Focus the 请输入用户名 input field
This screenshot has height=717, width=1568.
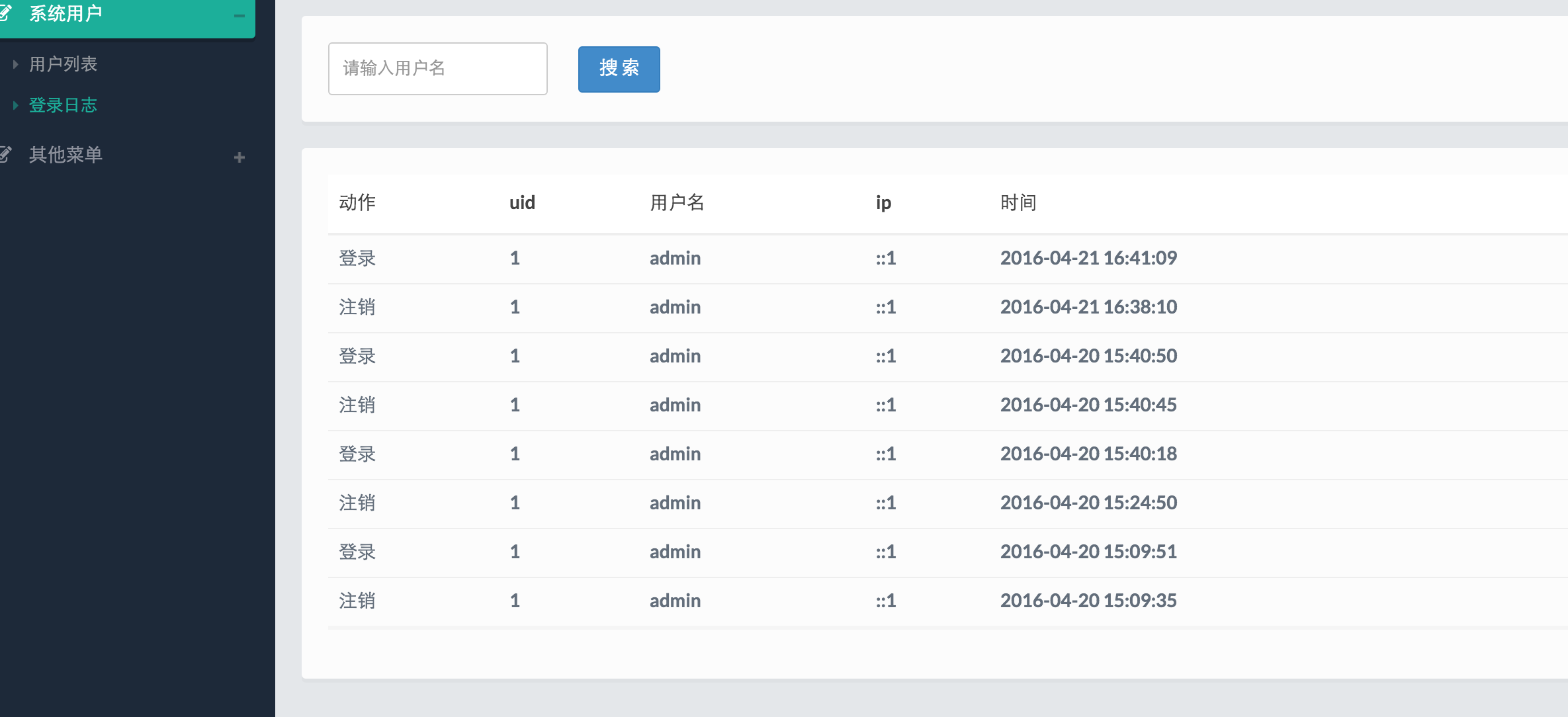(x=437, y=69)
